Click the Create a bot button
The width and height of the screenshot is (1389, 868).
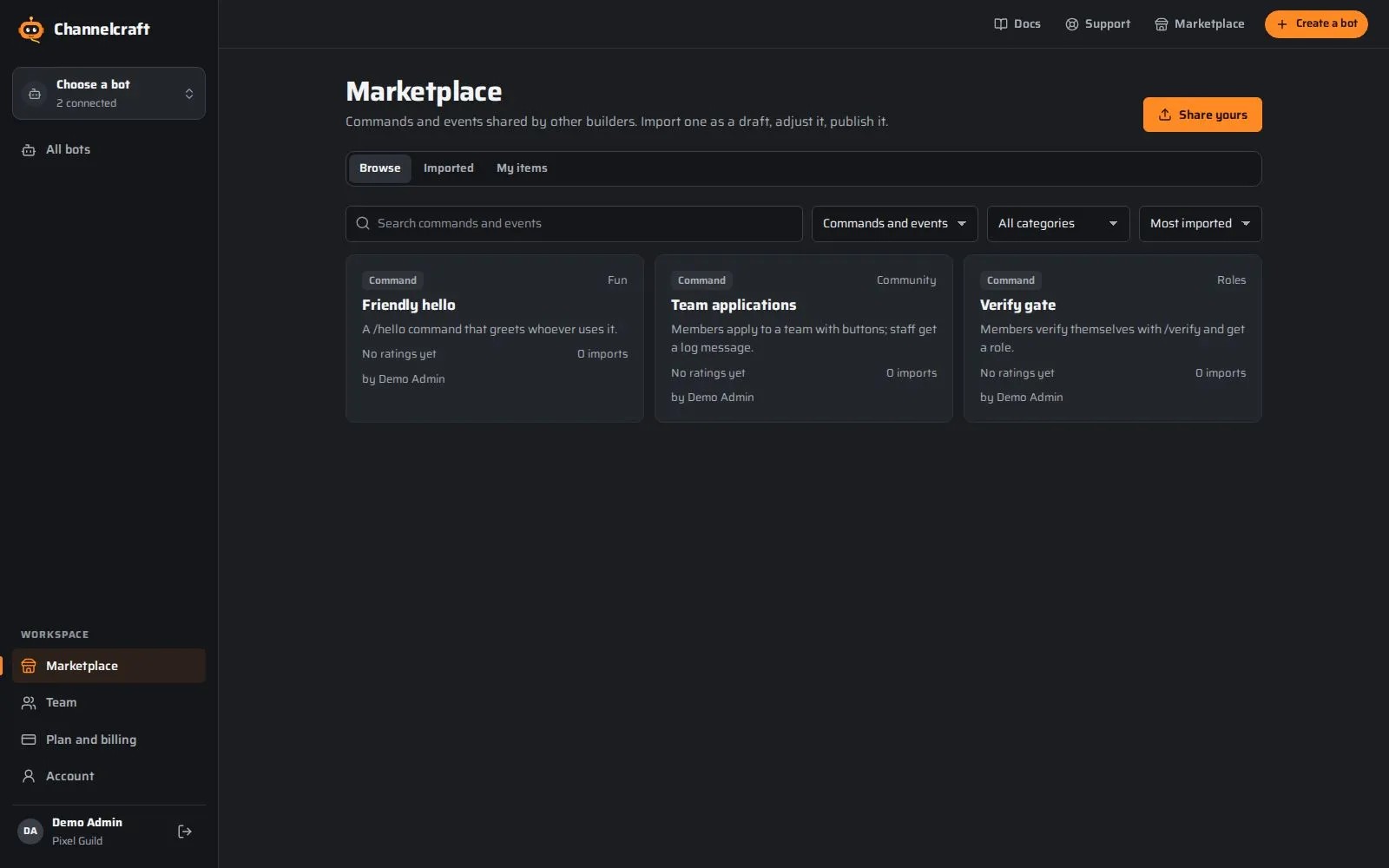coord(1316,24)
